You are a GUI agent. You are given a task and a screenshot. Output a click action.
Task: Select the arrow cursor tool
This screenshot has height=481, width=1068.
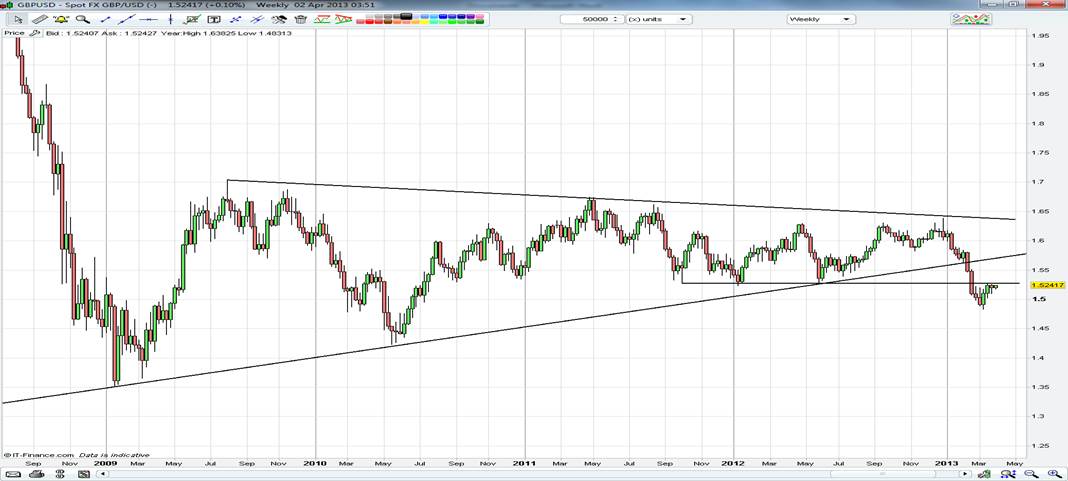pos(18,19)
